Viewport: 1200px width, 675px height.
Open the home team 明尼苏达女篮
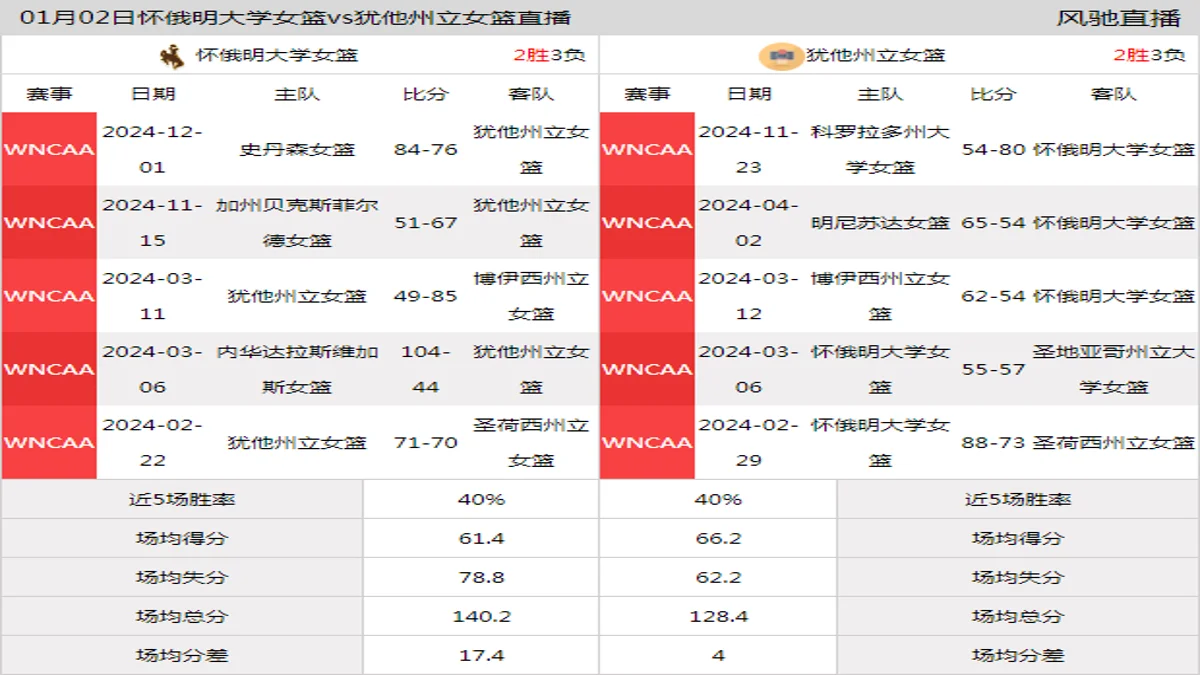[880, 222]
